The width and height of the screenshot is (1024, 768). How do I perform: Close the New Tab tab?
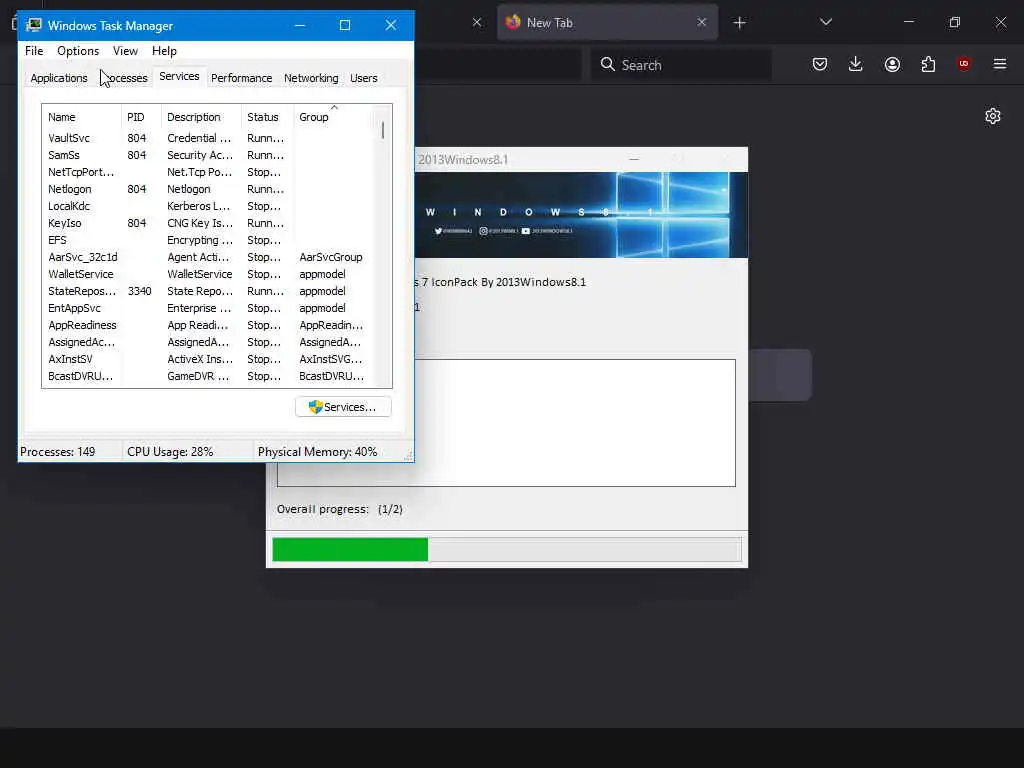[x=701, y=22]
